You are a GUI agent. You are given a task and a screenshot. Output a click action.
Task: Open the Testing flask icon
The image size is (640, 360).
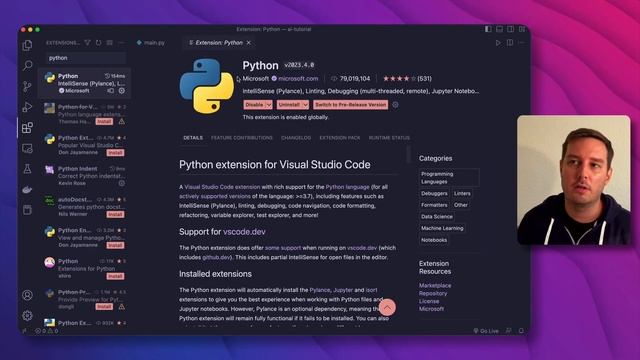pyautogui.click(x=27, y=169)
